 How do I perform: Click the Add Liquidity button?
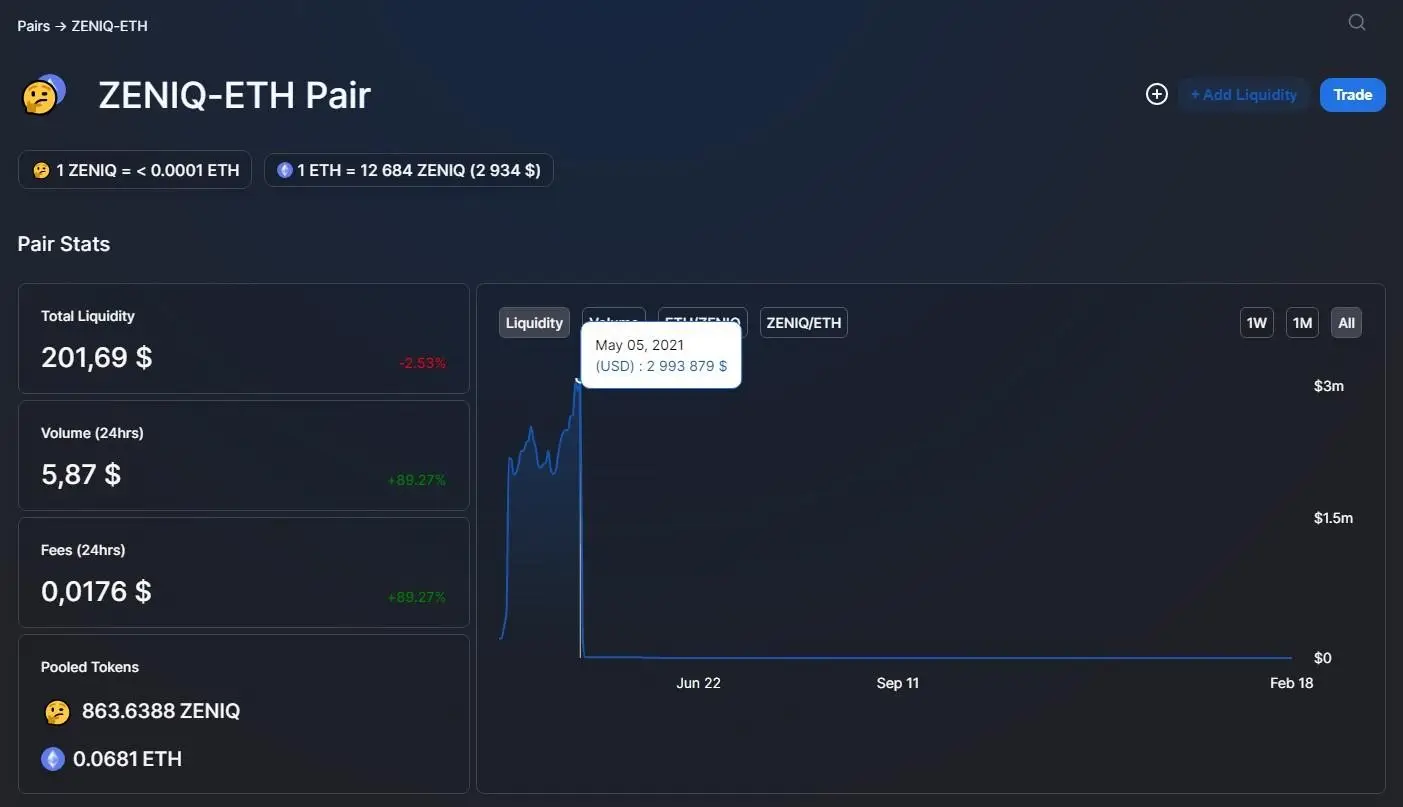[x=1243, y=94]
